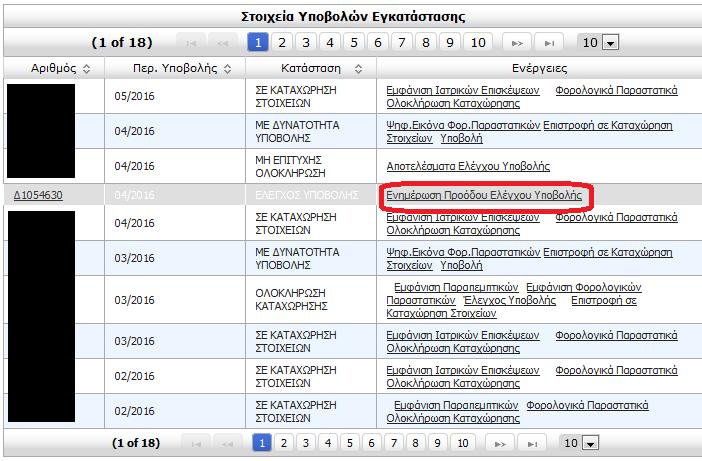Select page 1 in top paginator
The image size is (702, 461).
[258, 43]
